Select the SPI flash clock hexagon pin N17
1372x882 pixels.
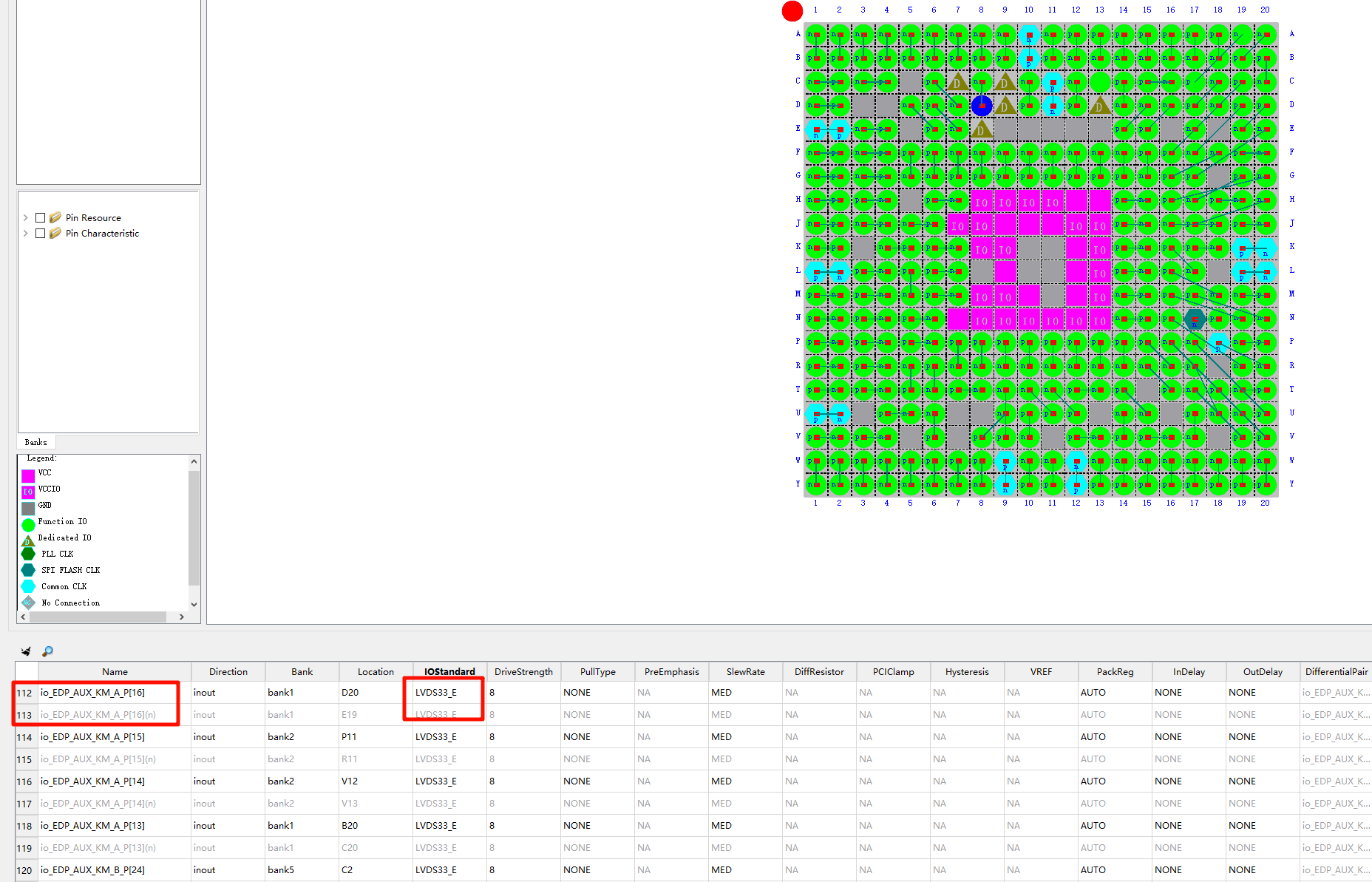pyautogui.click(x=1195, y=319)
